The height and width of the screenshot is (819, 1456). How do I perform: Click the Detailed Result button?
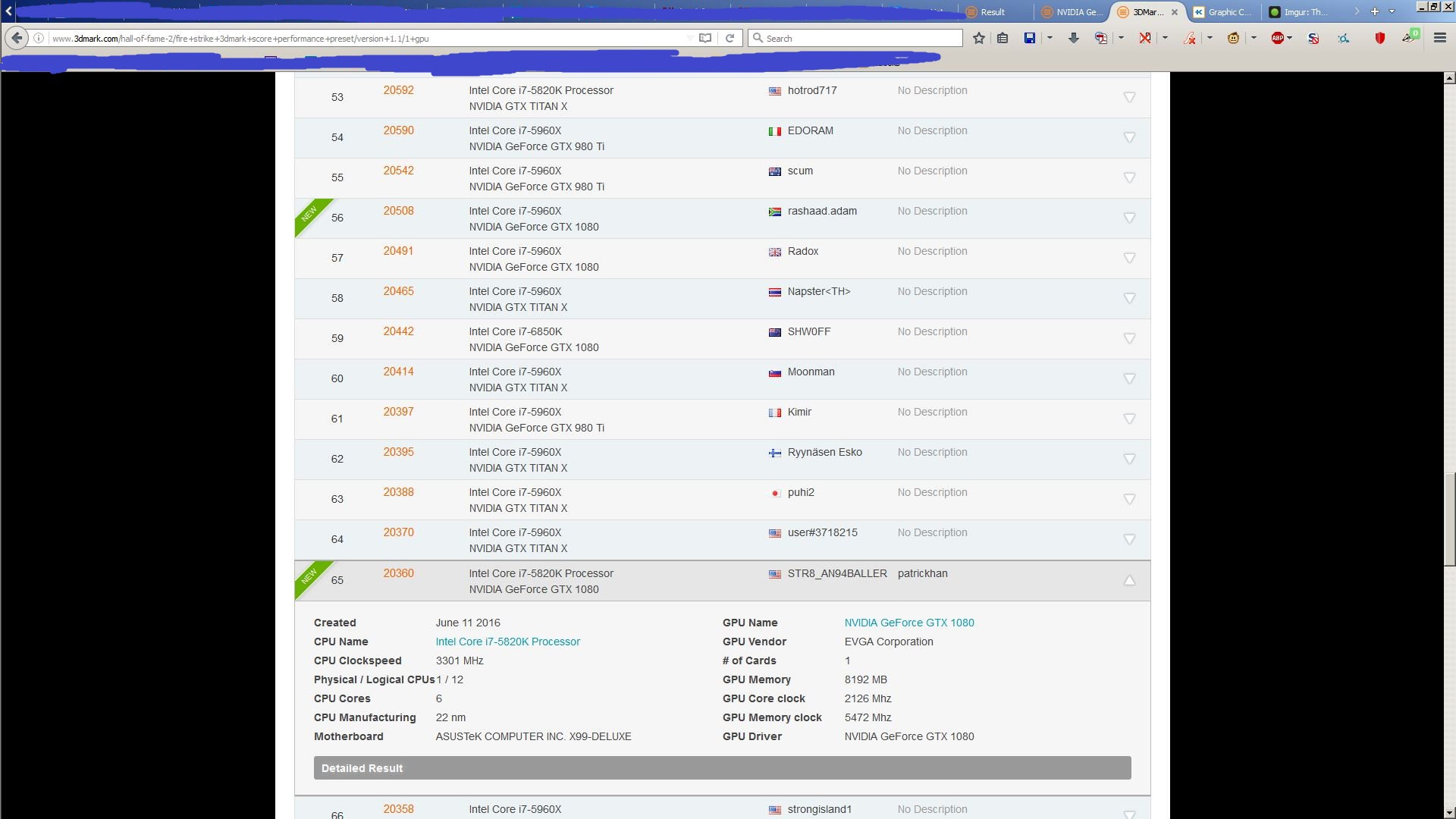pyautogui.click(x=722, y=768)
